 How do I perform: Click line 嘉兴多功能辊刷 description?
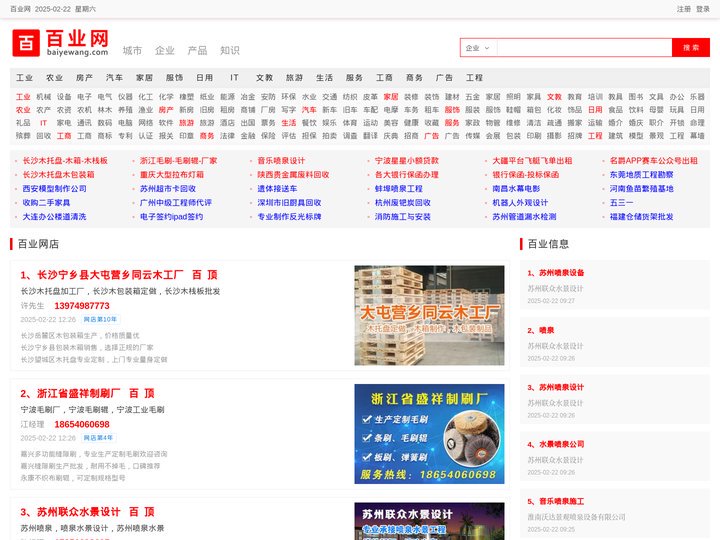[x=94, y=454]
